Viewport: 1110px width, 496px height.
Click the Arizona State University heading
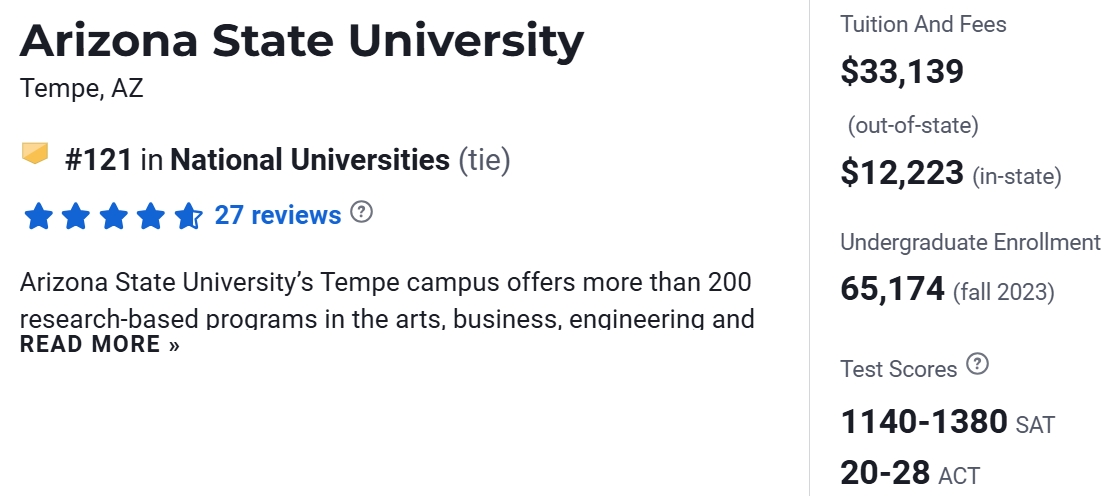click(x=301, y=41)
